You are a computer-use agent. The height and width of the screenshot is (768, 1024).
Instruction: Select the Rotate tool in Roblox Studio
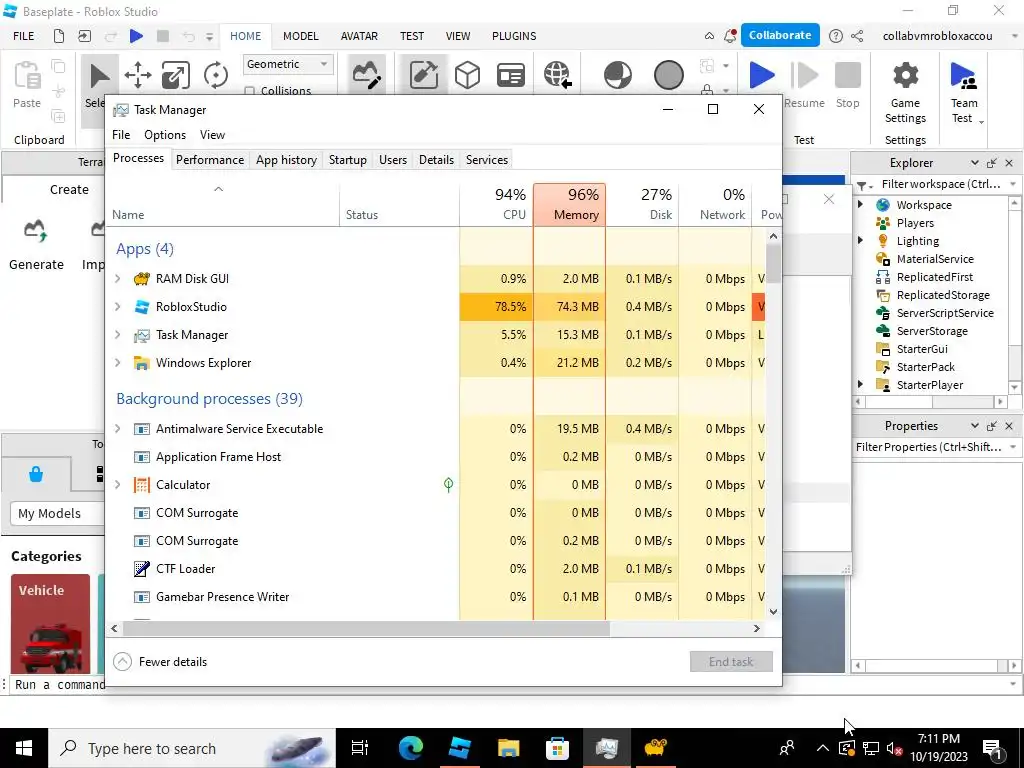click(x=216, y=75)
